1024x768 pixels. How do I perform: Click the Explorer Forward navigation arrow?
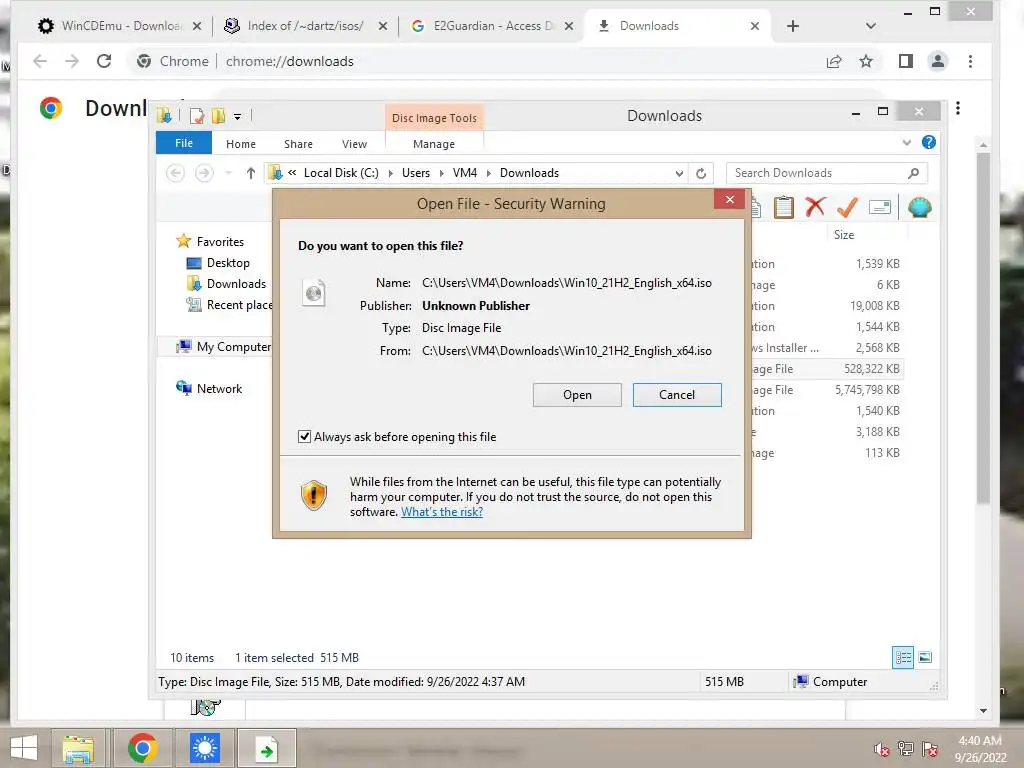tap(204, 173)
